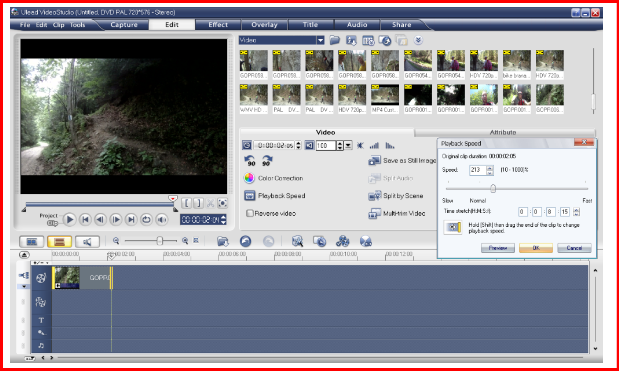Expand the library panel double-arrow icon
619x371 pixels.
(x=418, y=40)
